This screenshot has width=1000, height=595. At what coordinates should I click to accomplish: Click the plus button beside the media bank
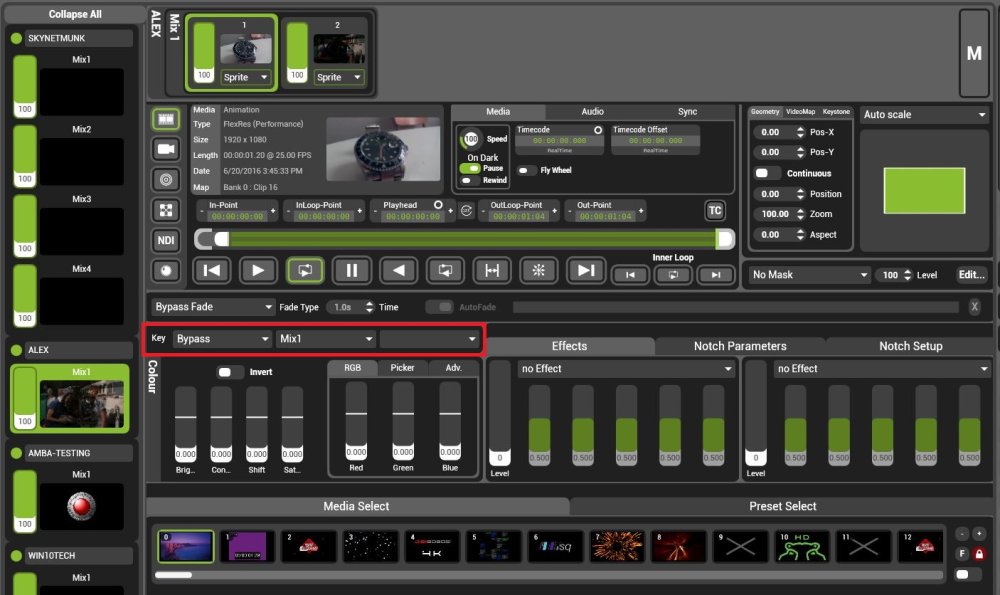pos(979,533)
